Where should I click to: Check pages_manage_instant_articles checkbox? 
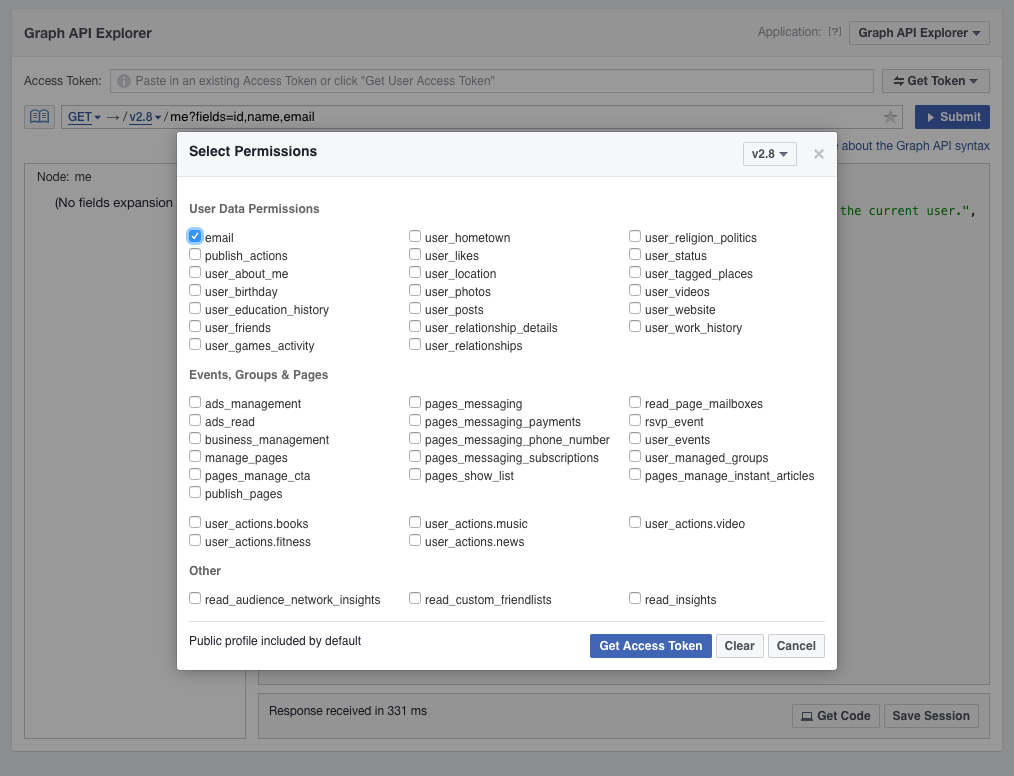point(634,475)
